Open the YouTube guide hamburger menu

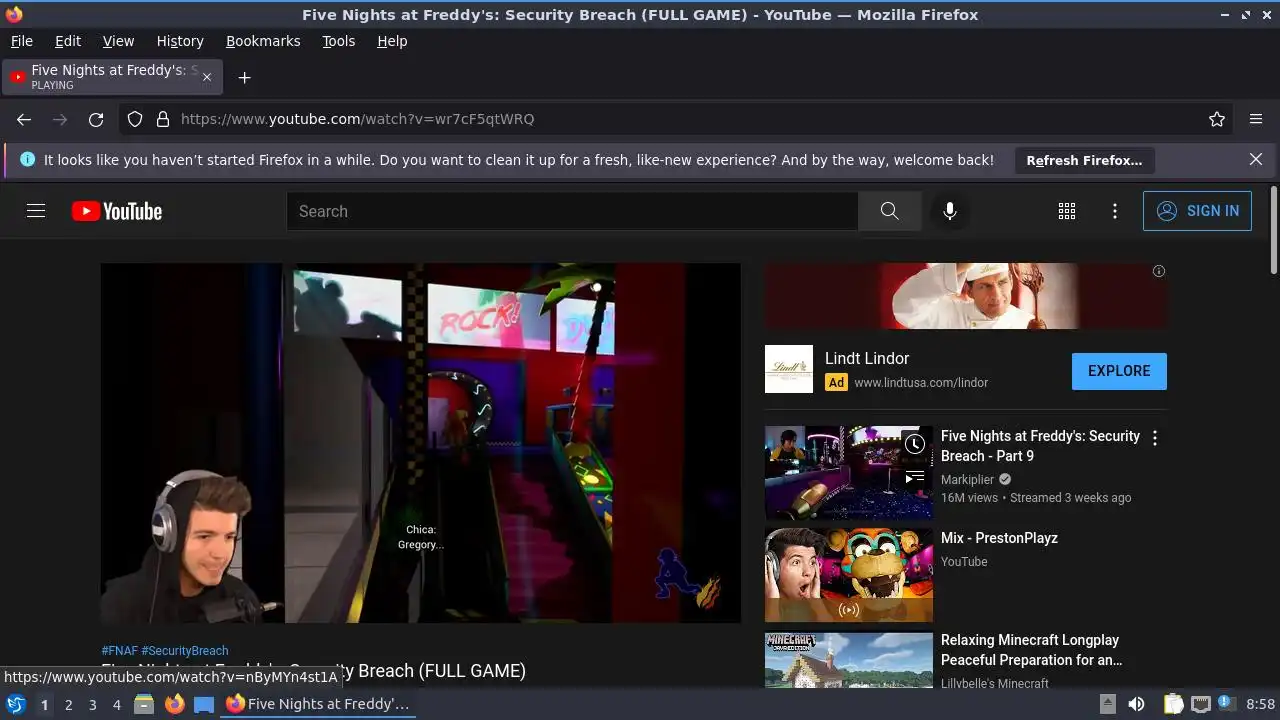pyautogui.click(x=36, y=211)
